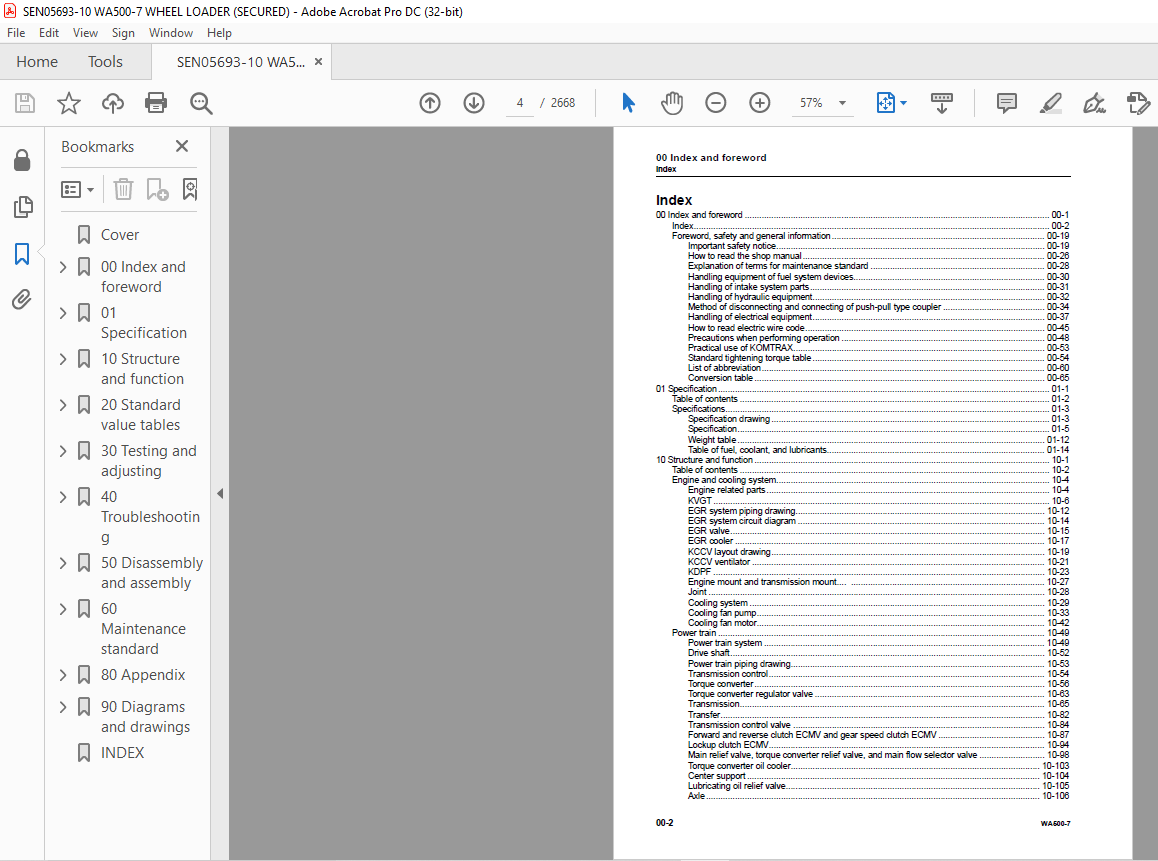Click the page number input field
This screenshot has height=861, width=1158.
click(520, 103)
